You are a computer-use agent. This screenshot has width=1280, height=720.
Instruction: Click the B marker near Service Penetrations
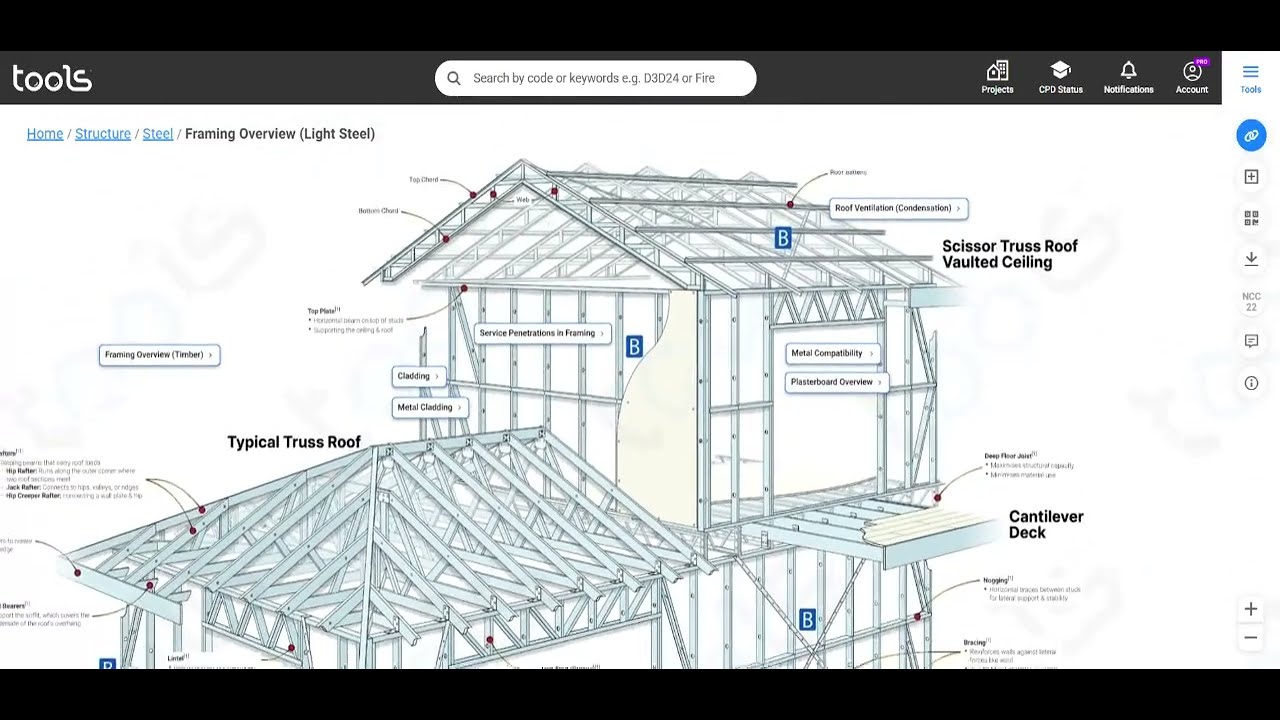tap(634, 347)
